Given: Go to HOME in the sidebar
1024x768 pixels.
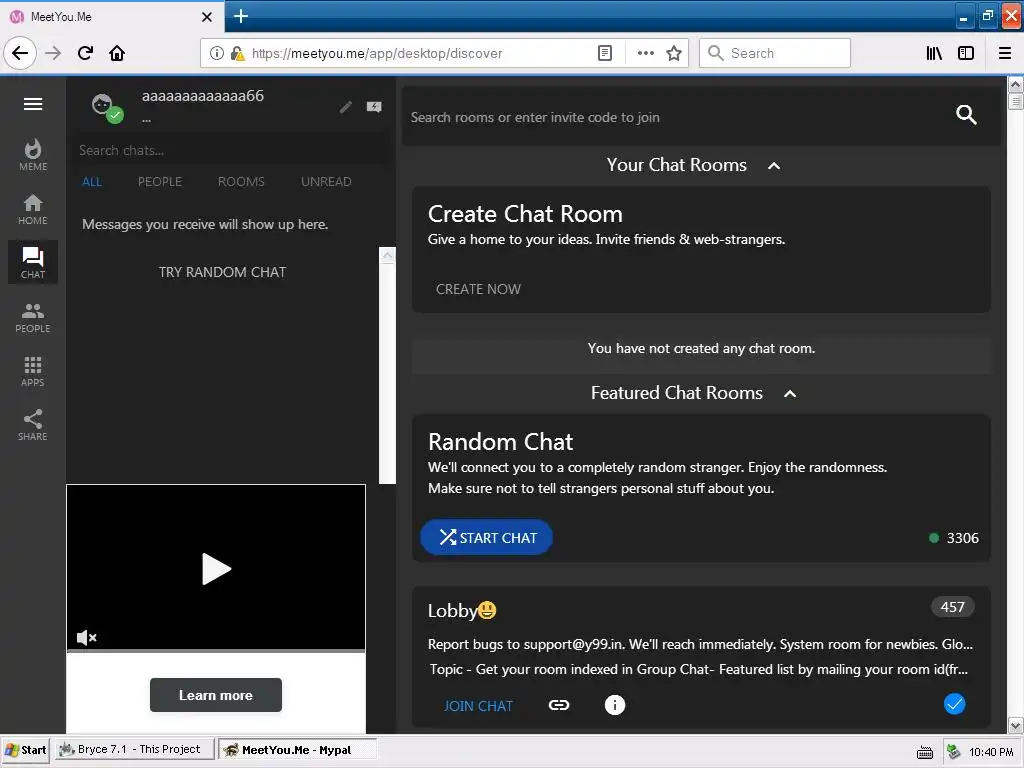Looking at the screenshot, I should coord(33,210).
